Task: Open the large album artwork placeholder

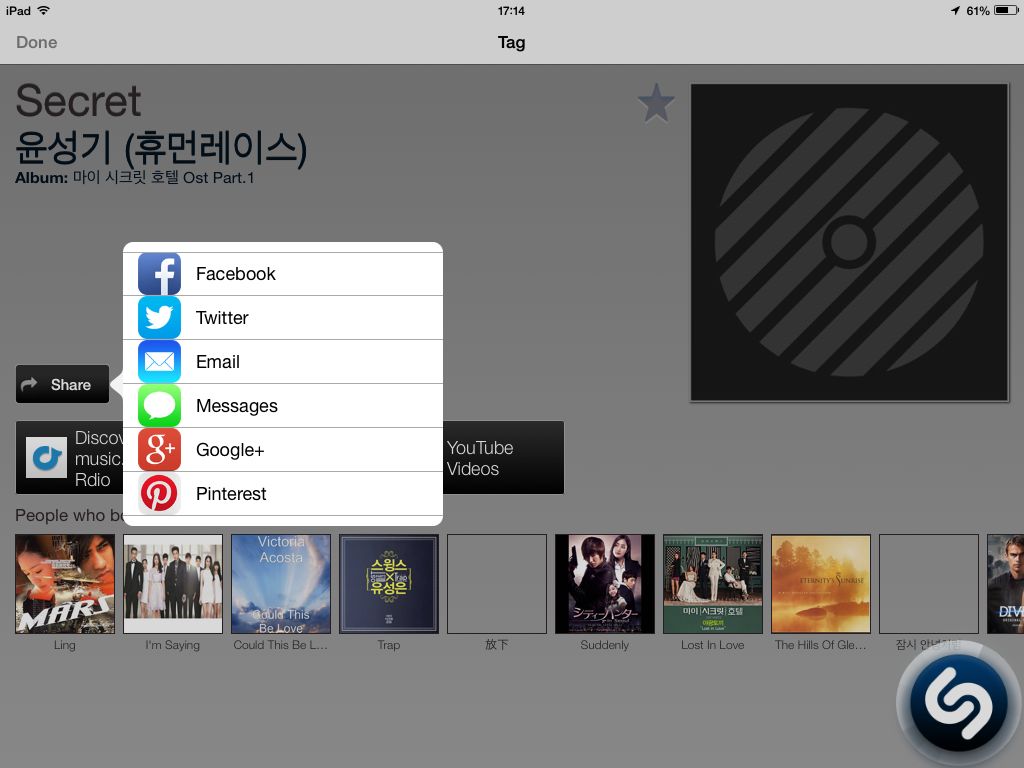Action: click(x=850, y=242)
